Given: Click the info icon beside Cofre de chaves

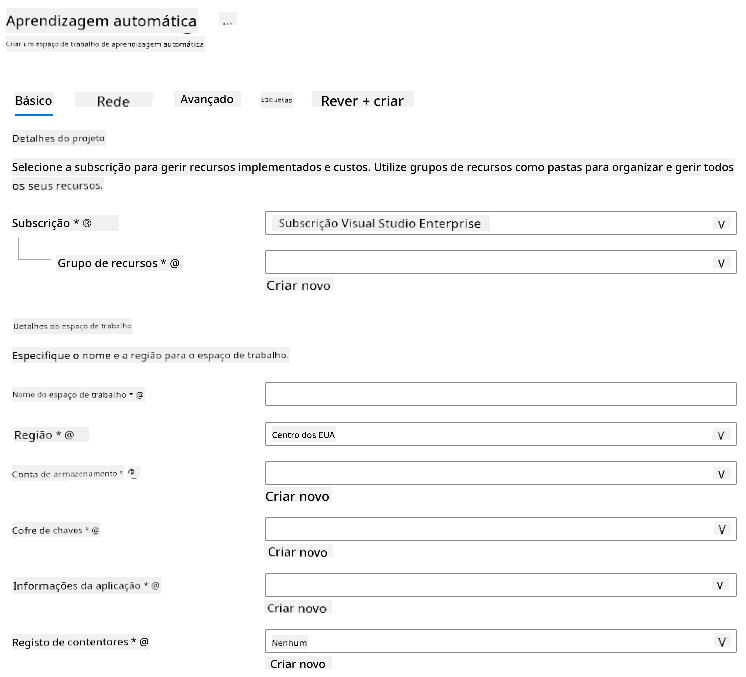Looking at the screenshot, I should click(x=95, y=530).
